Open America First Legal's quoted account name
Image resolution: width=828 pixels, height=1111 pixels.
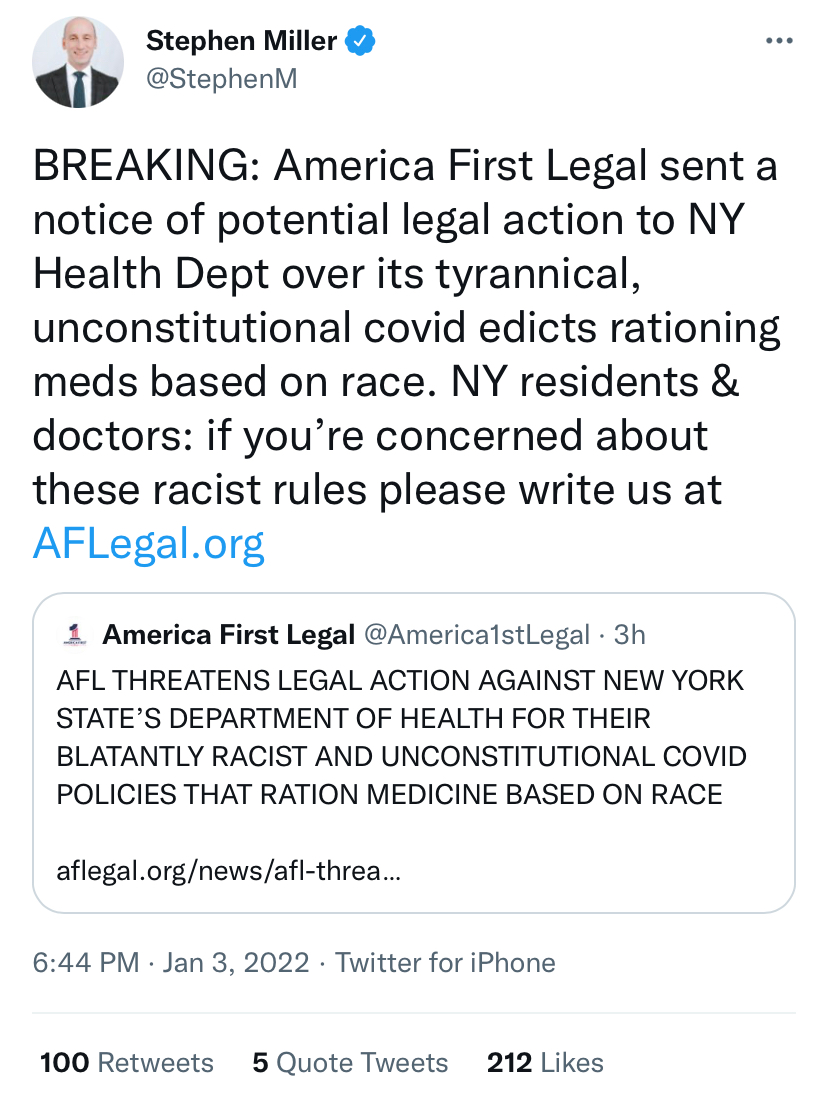point(229,634)
